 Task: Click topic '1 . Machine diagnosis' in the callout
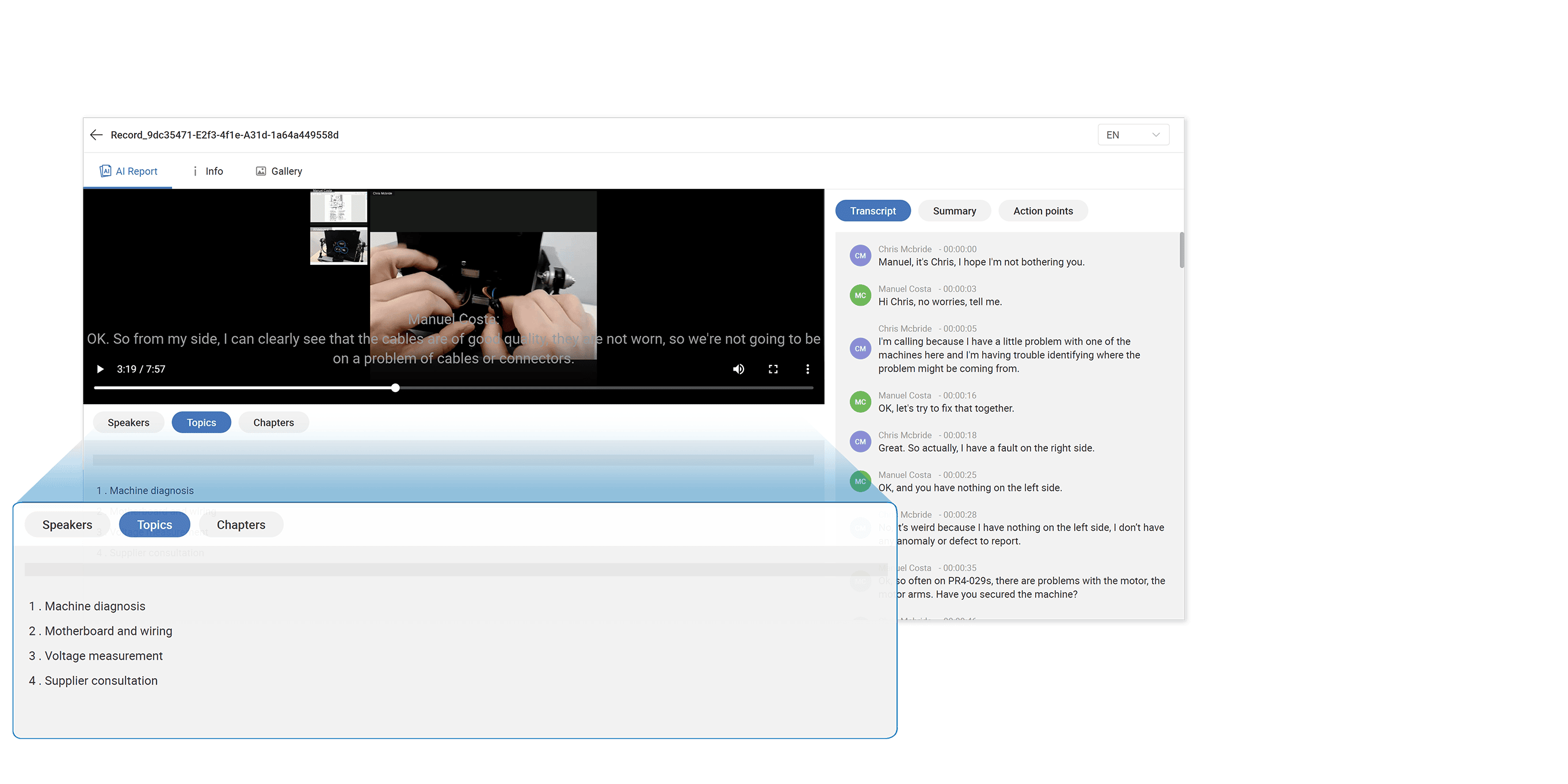coord(87,606)
